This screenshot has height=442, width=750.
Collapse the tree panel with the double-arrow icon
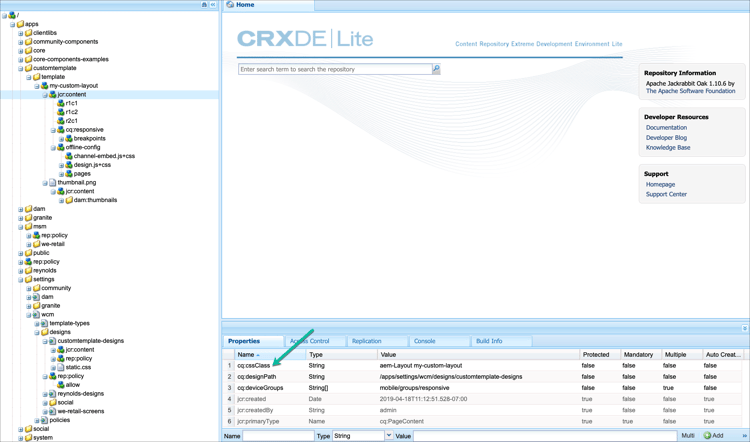pyautogui.click(x=213, y=4)
